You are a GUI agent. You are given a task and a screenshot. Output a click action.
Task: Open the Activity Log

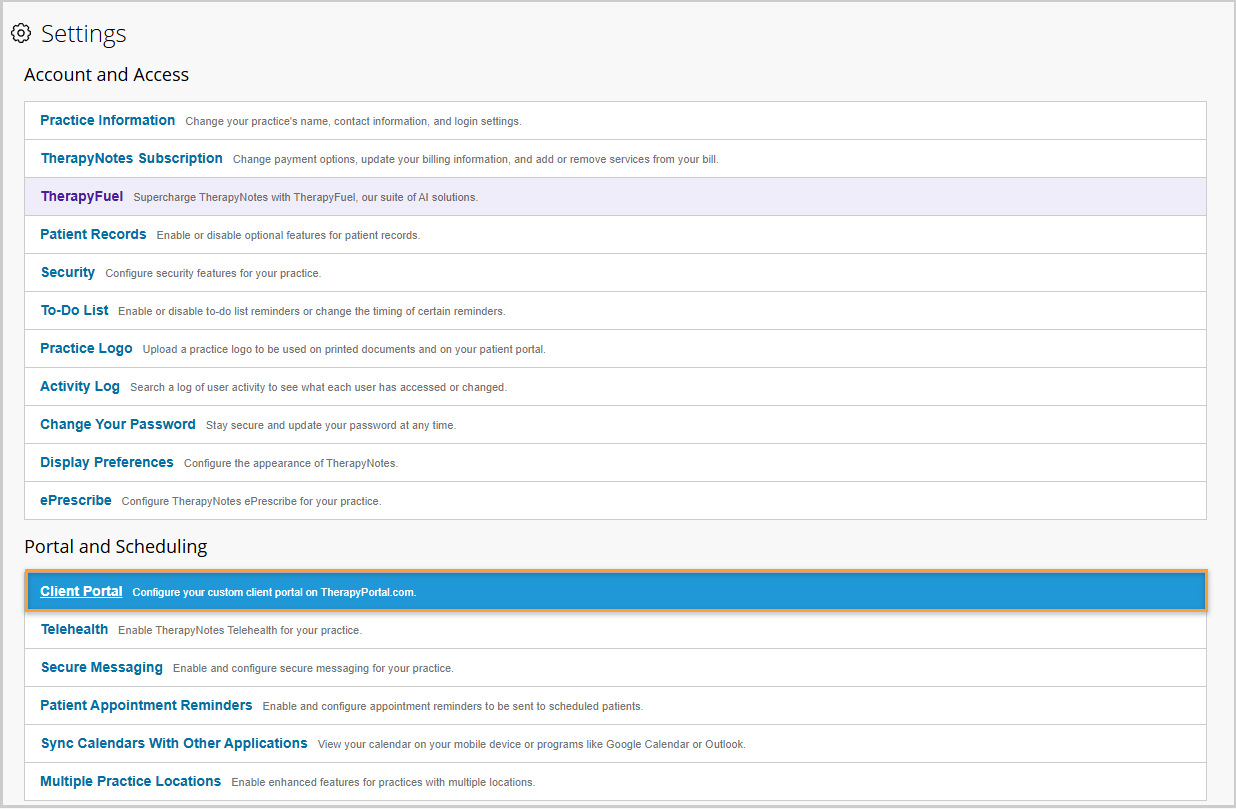pyautogui.click(x=80, y=386)
